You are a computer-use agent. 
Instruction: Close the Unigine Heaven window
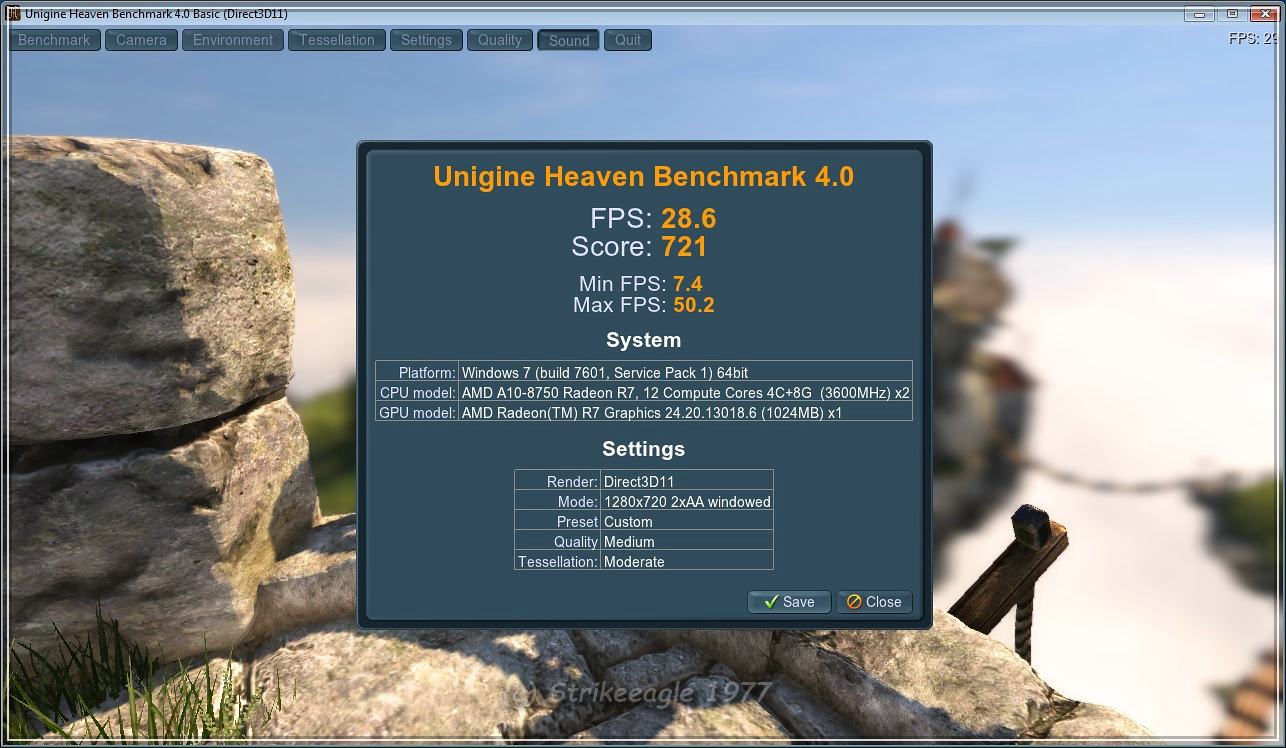pos(1265,13)
